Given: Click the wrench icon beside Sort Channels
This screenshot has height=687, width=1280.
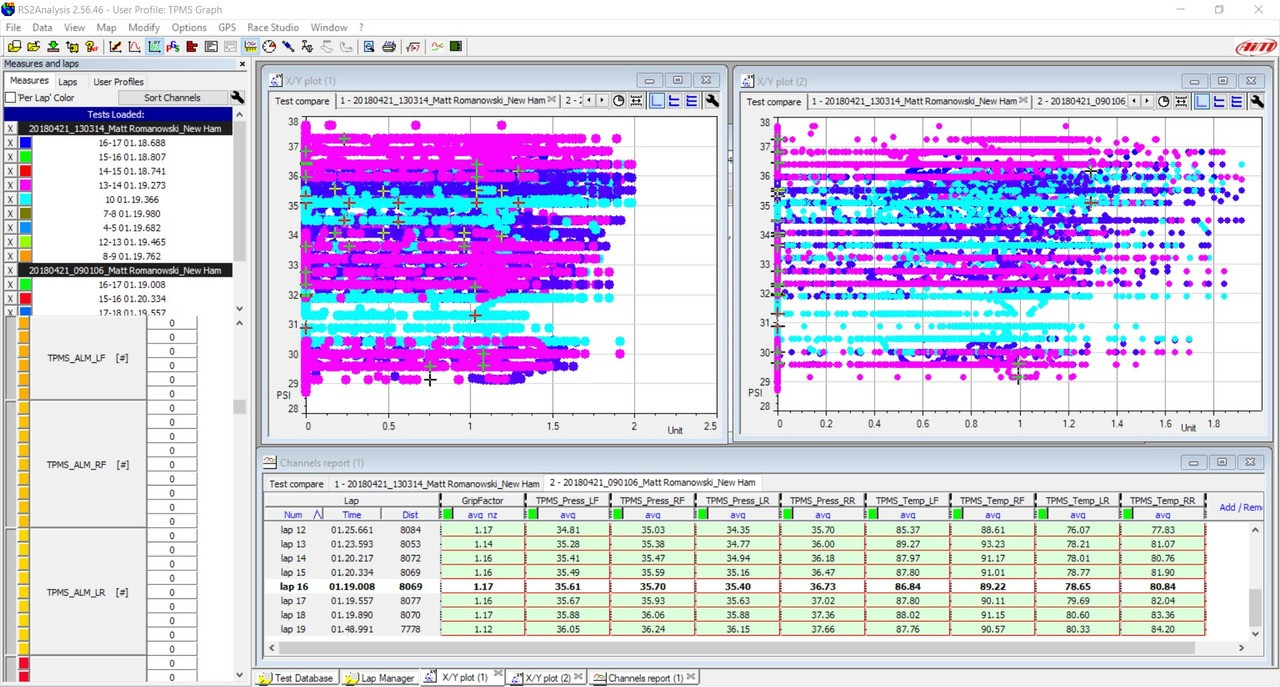Looking at the screenshot, I should tap(237, 98).
